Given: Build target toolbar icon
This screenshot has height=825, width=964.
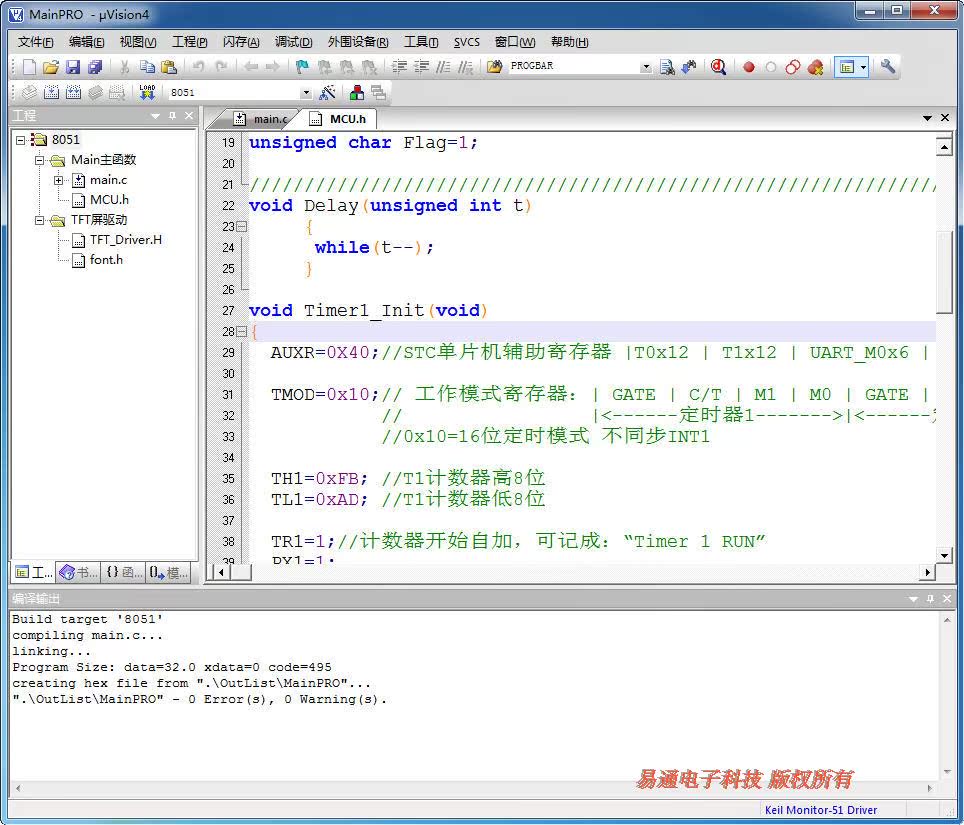Looking at the screenshot, I should coord(51,93).
